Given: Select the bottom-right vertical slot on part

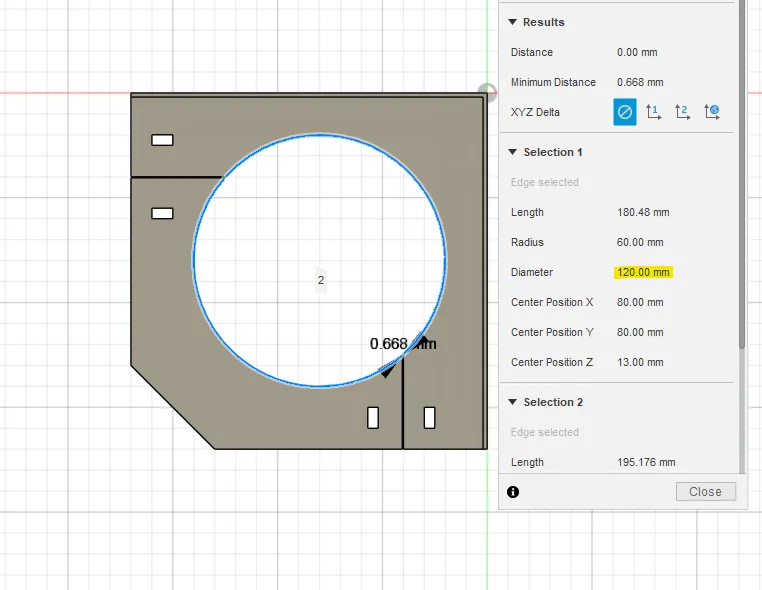Looking at the screenshot, I should coord(429,417).
